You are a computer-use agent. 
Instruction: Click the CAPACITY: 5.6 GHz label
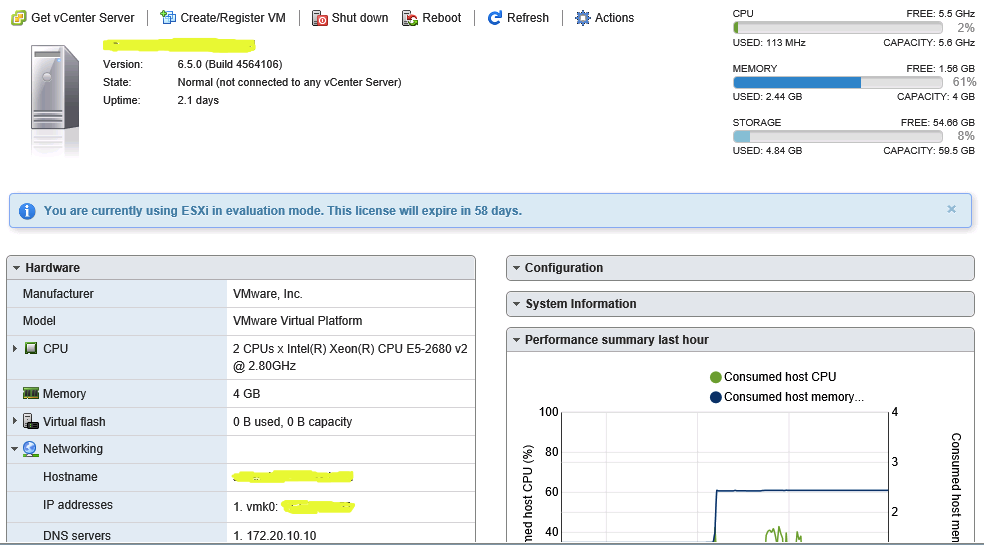point(929,43)
